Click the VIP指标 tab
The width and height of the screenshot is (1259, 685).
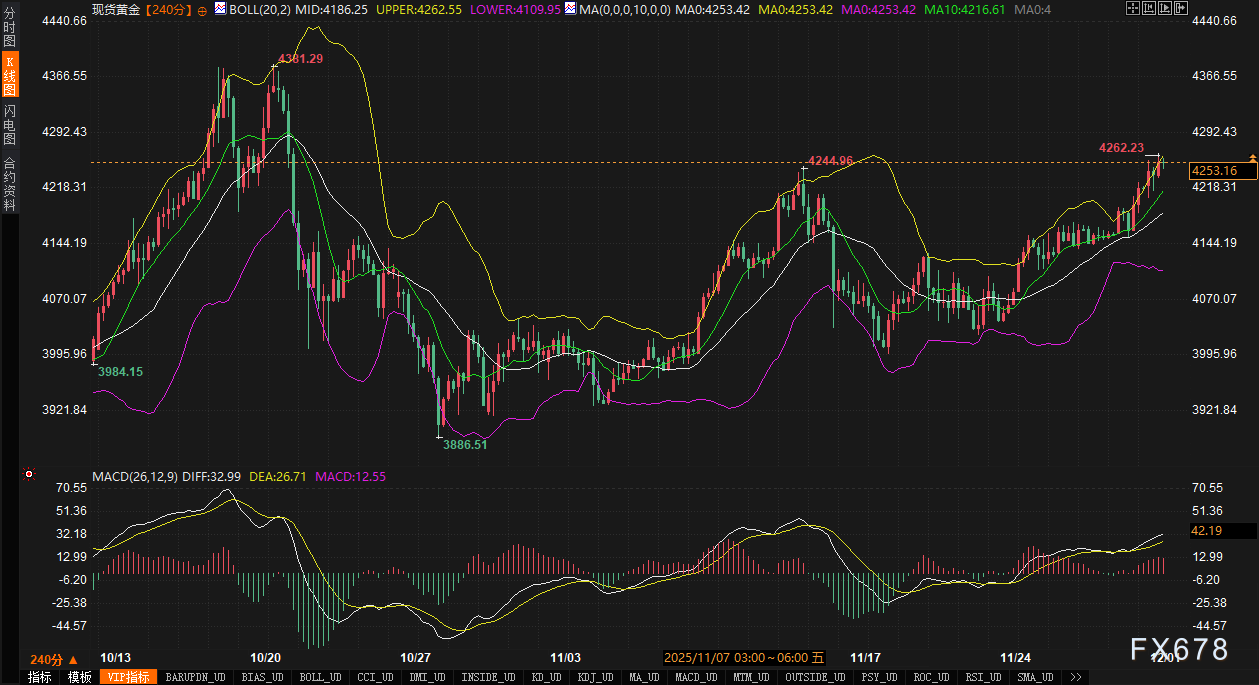point(128,677)
